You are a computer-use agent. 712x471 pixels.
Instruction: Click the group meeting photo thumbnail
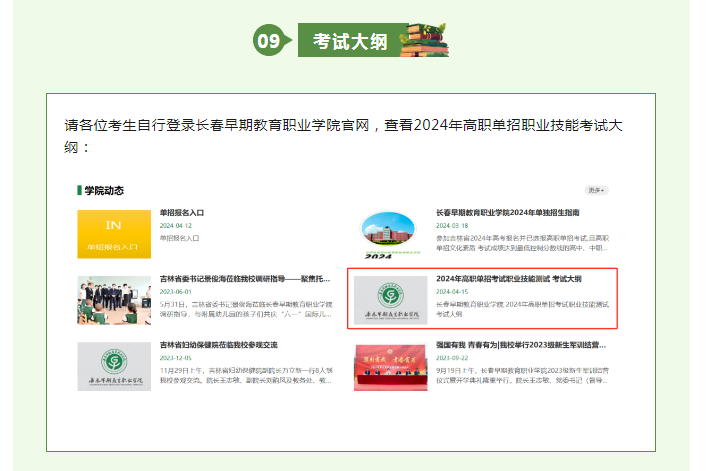114,299
